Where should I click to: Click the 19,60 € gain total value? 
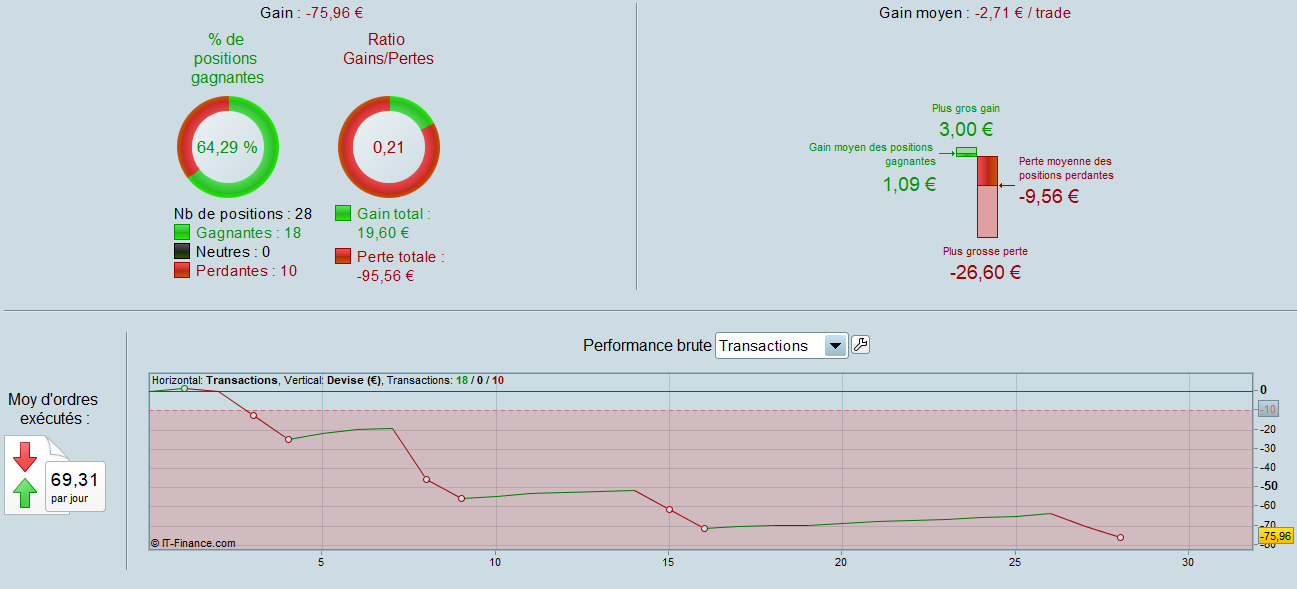[384, 232]
